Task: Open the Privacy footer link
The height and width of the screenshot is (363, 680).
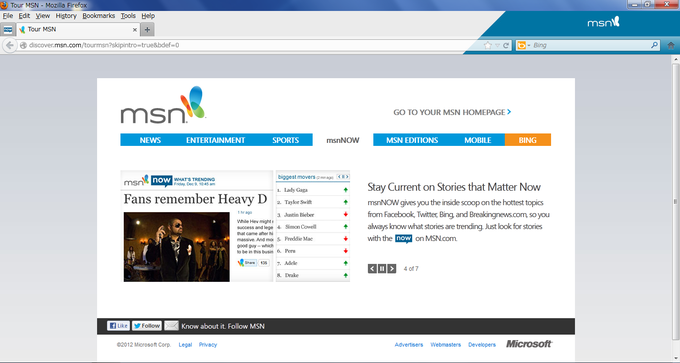Action: pos(208,345)
